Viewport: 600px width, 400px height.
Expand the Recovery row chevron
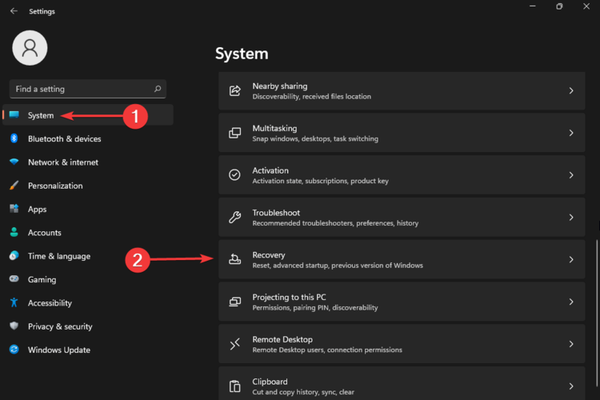(x=571, y=260)
